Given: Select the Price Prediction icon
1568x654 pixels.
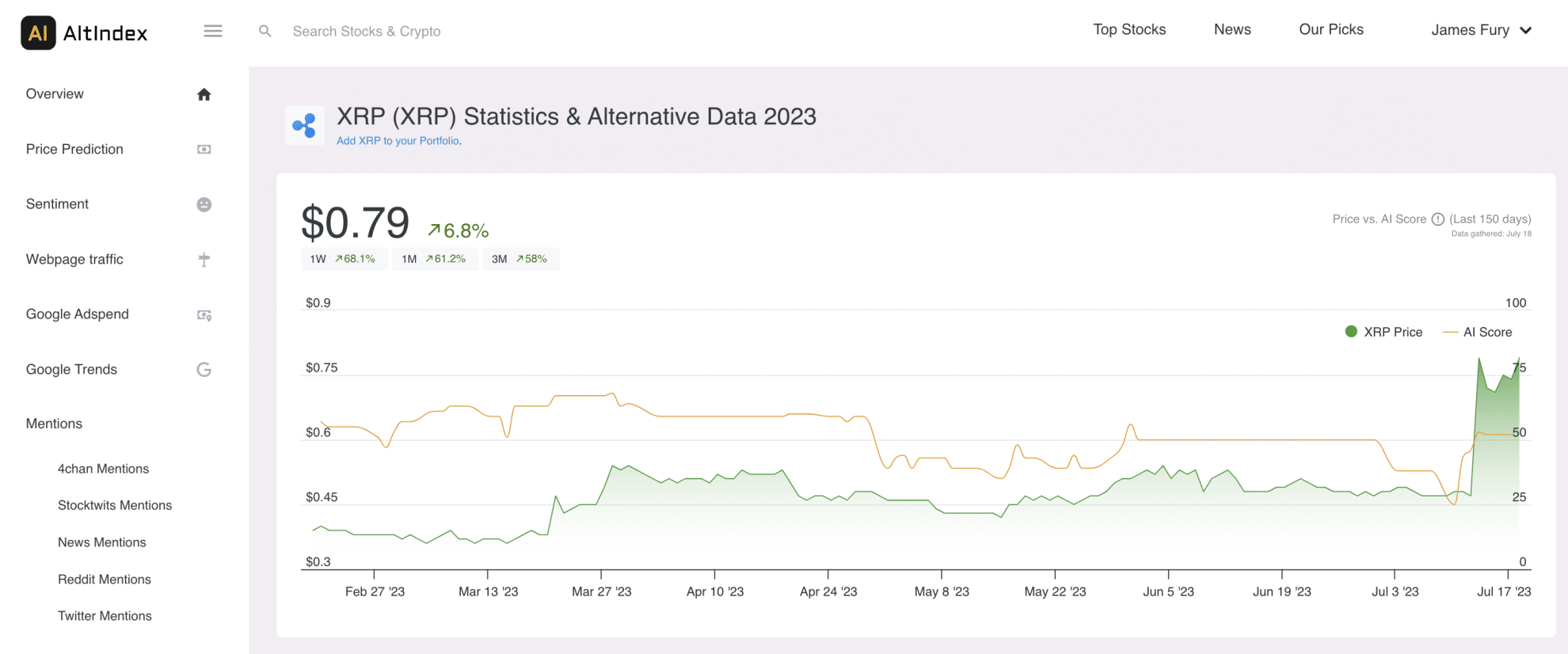Looking at the screenshot, I should point(204,149).
